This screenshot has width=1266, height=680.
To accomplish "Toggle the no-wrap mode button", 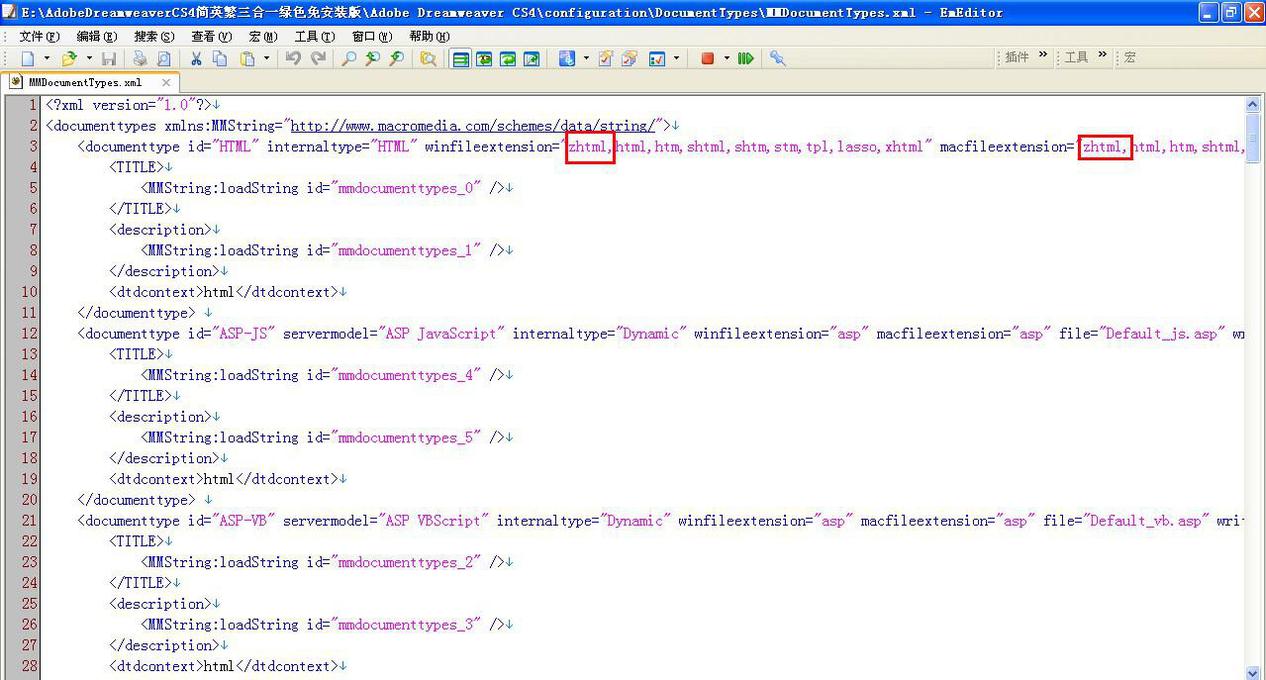I will click(x=460, y=59).
